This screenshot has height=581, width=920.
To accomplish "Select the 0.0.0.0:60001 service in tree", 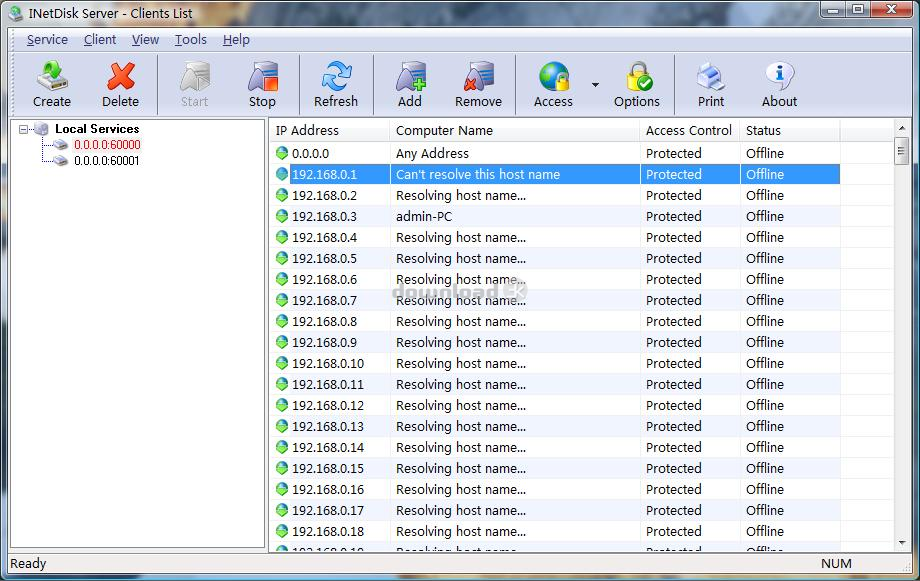I will point(107,161).
